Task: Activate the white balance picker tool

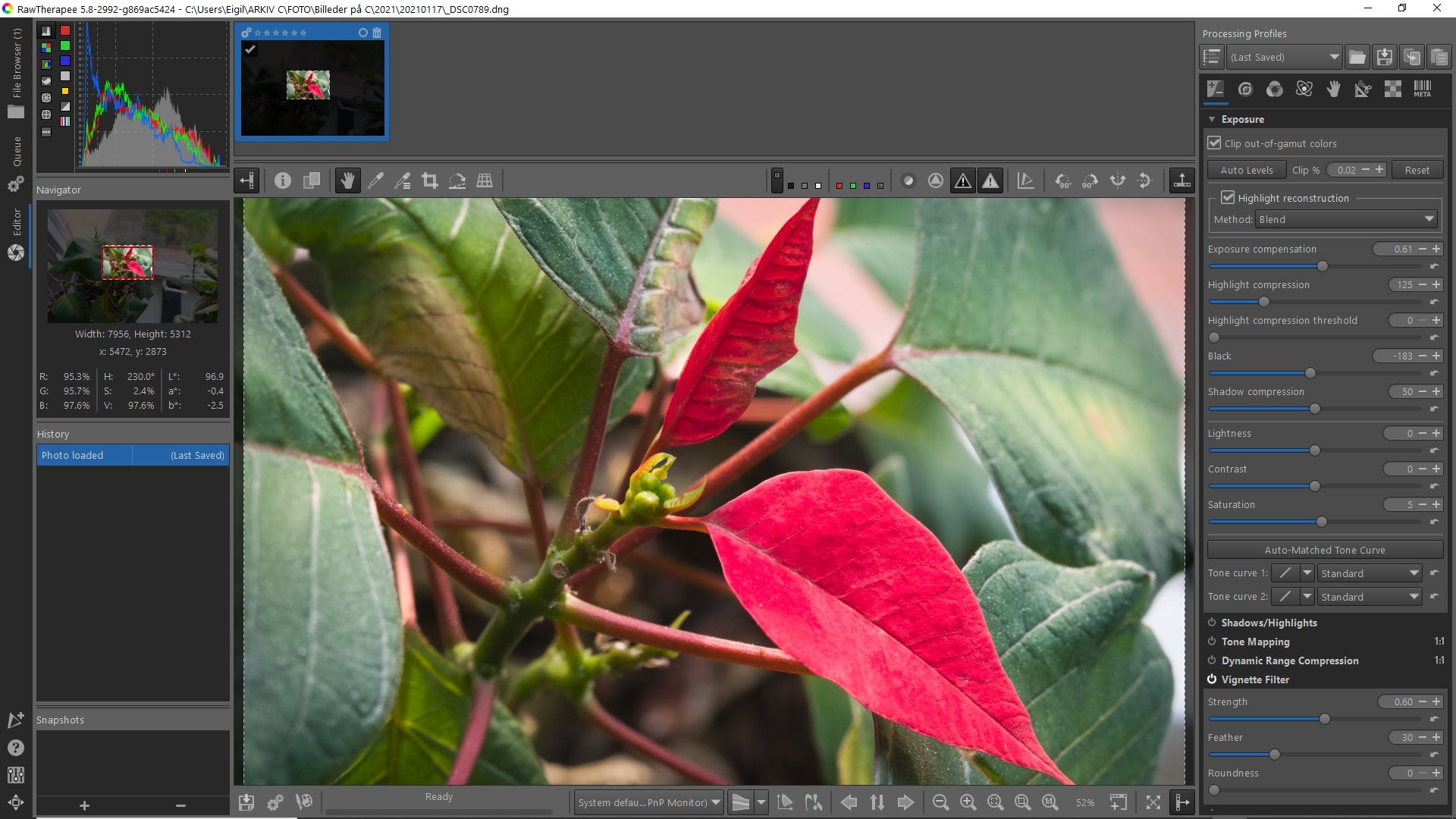Action: click(x=375, y=180)
